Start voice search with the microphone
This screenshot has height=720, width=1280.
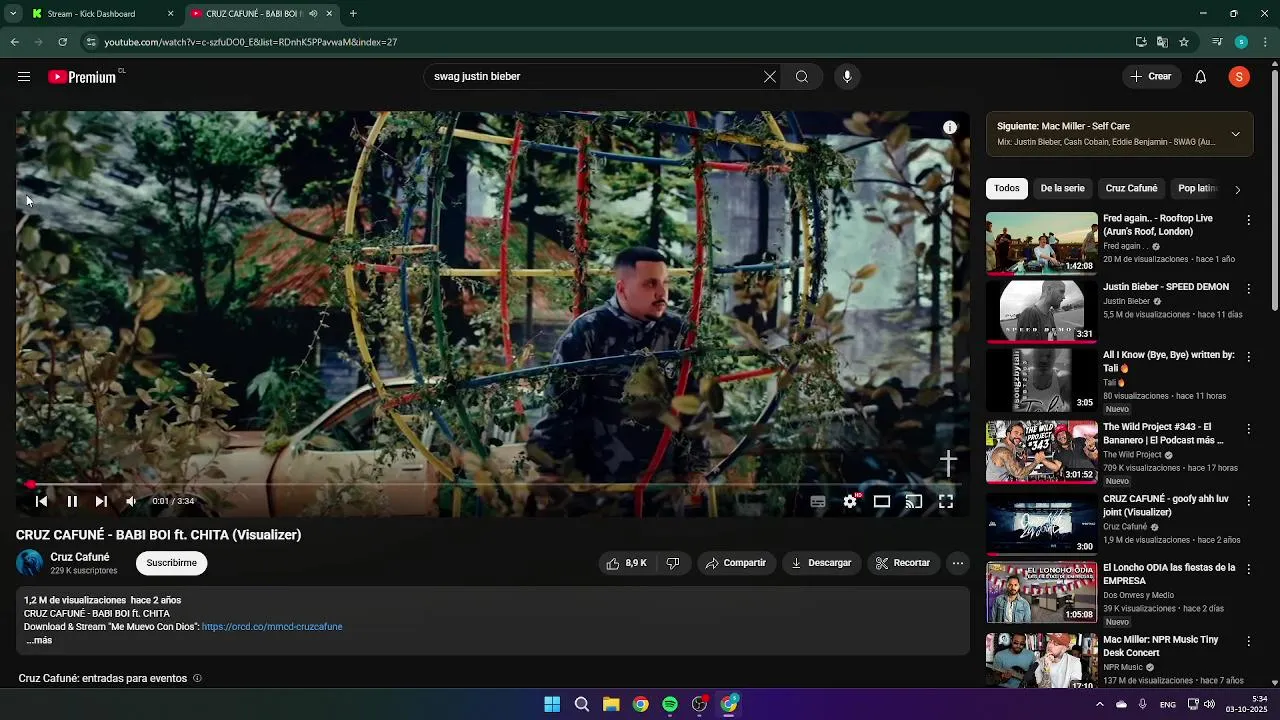click(x=847, y=77)
